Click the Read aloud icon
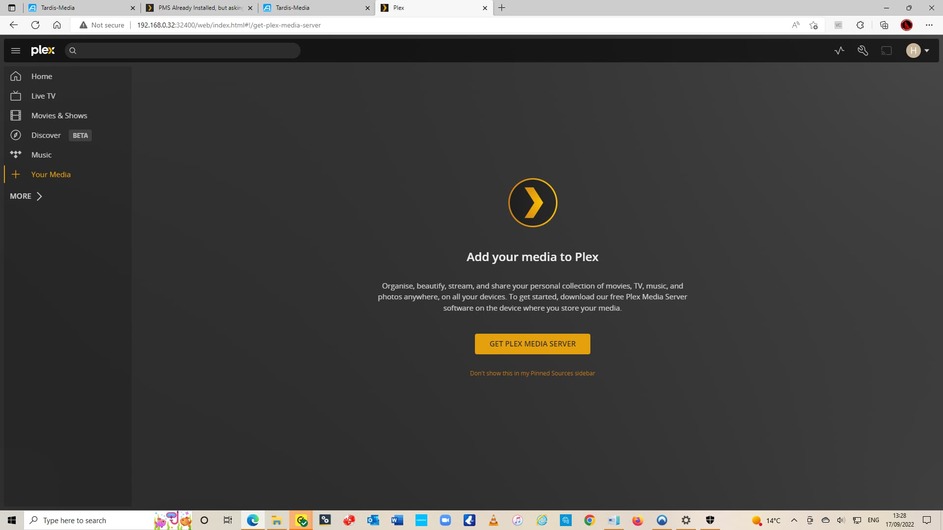 [x=796, y=25]
